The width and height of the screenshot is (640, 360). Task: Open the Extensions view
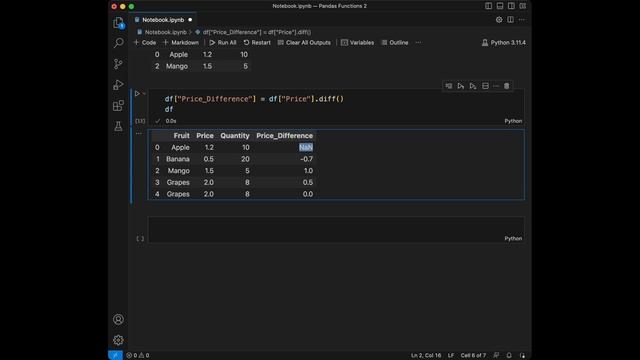pos(118,106)
